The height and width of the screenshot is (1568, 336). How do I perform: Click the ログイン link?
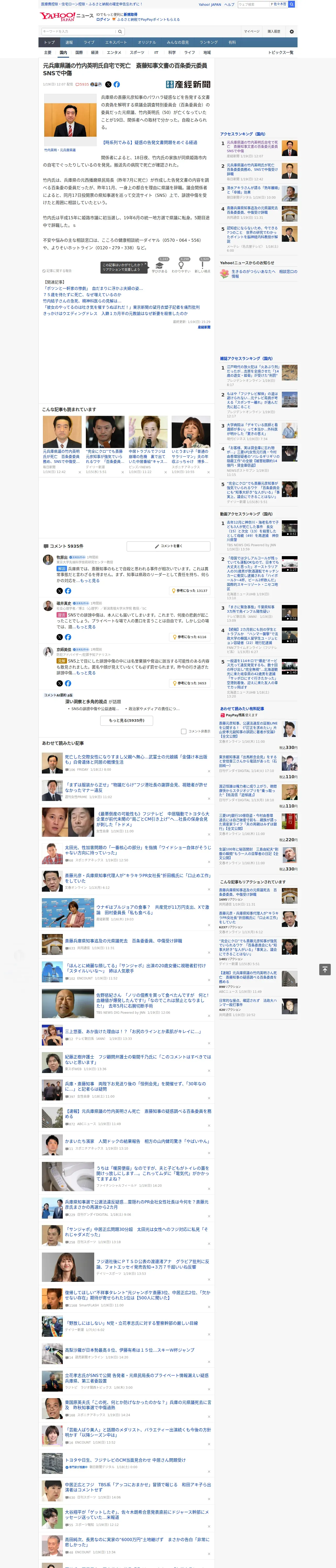[x=103, y=20]
